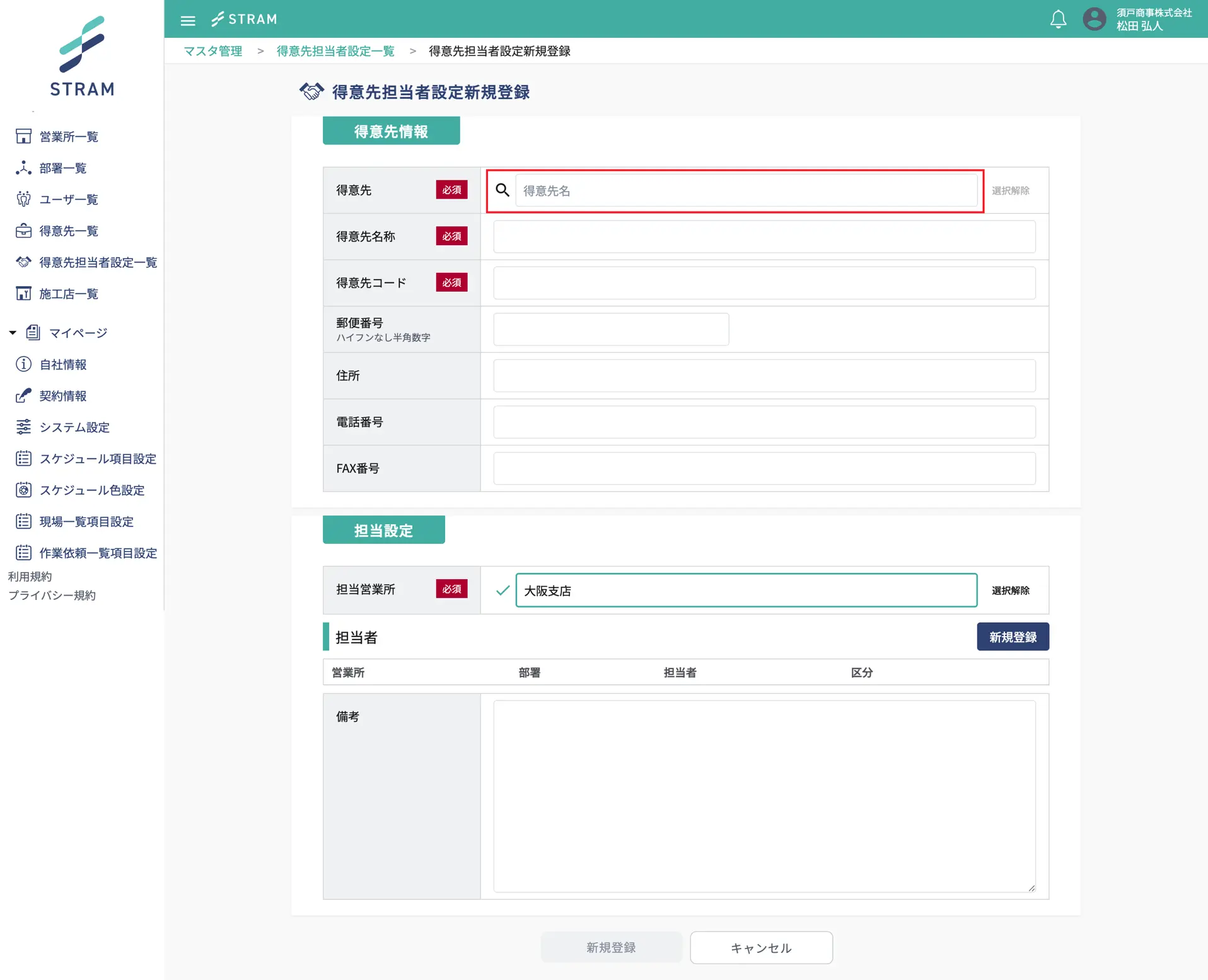
Task: Focus the 得意先名称 input field
Action: (x=764, y=237)
